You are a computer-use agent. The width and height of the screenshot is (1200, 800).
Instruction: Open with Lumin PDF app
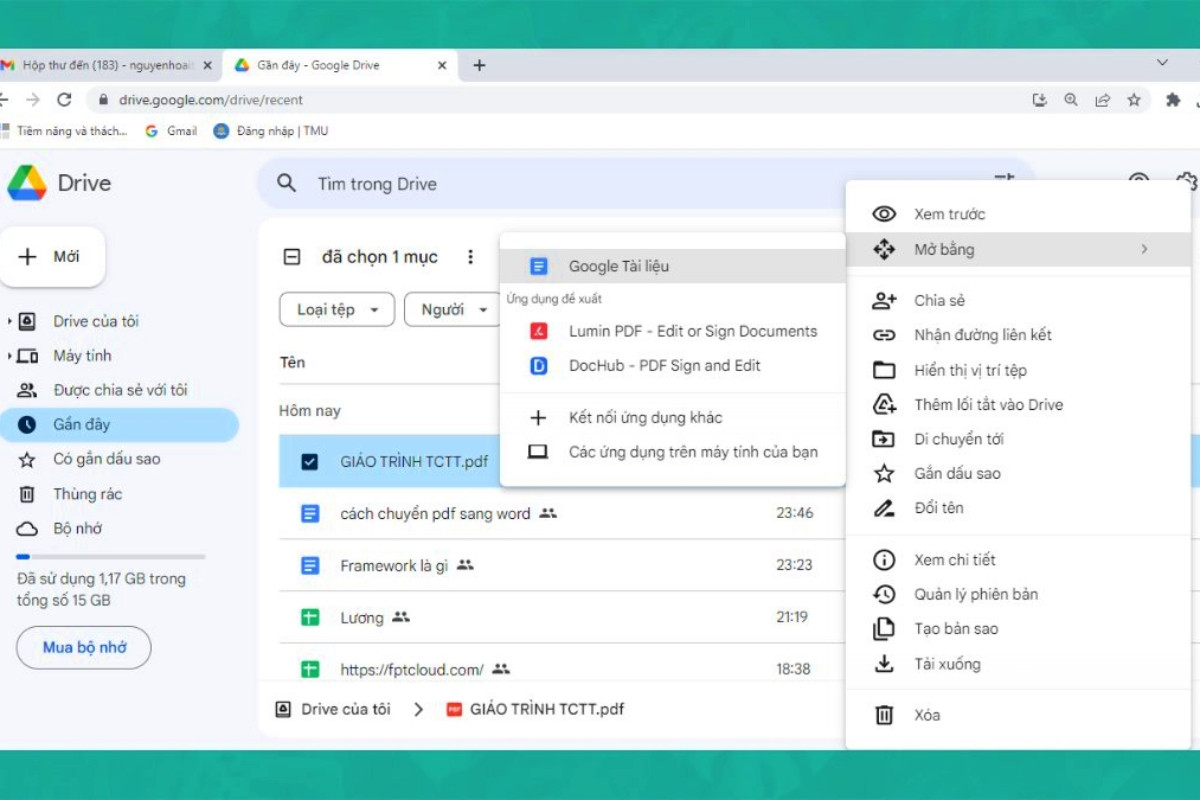[672, 331]
